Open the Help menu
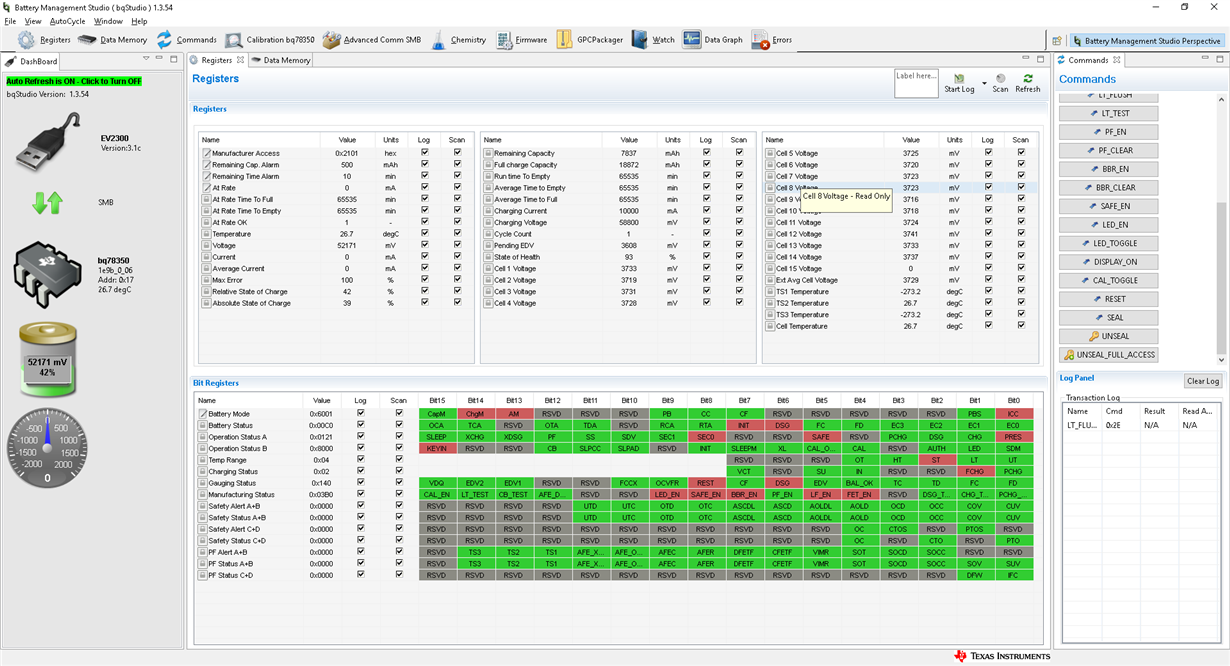This screenshot has width=1230, height=666. pos(139,21)
